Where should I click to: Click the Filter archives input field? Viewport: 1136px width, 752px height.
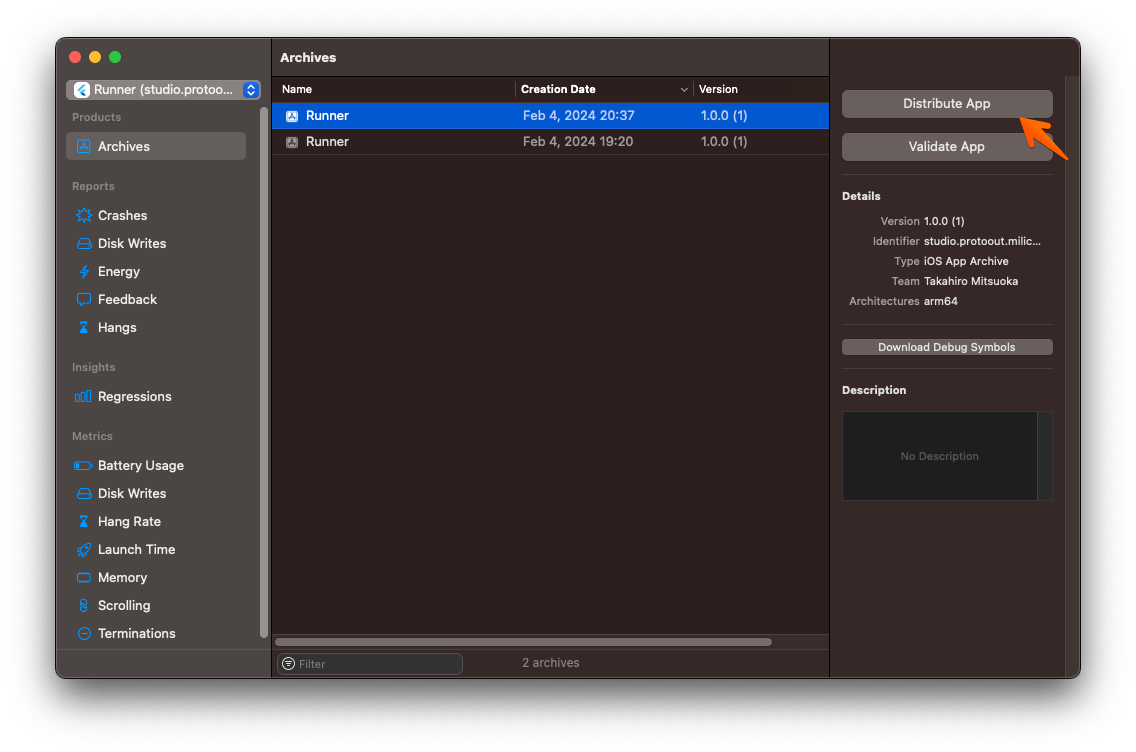[369, 664]
